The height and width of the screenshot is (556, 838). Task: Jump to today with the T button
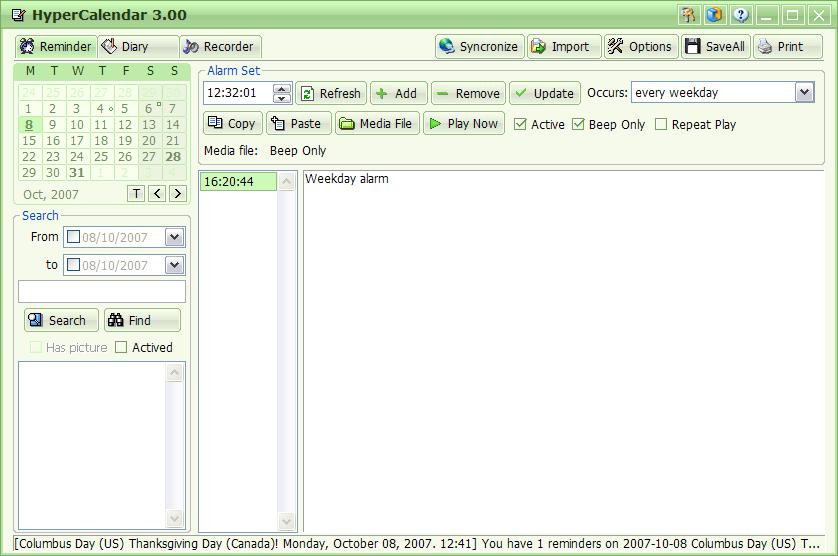tap(136, 194)
